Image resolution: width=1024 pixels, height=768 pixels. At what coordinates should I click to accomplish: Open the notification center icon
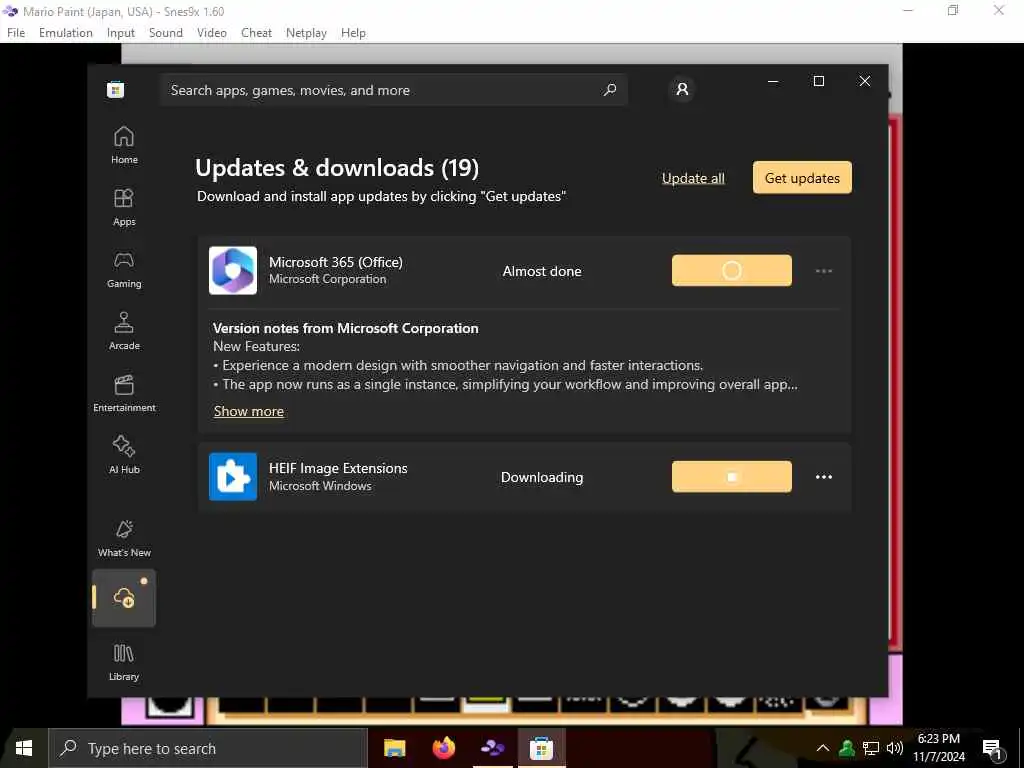click(x=993, y=749)
